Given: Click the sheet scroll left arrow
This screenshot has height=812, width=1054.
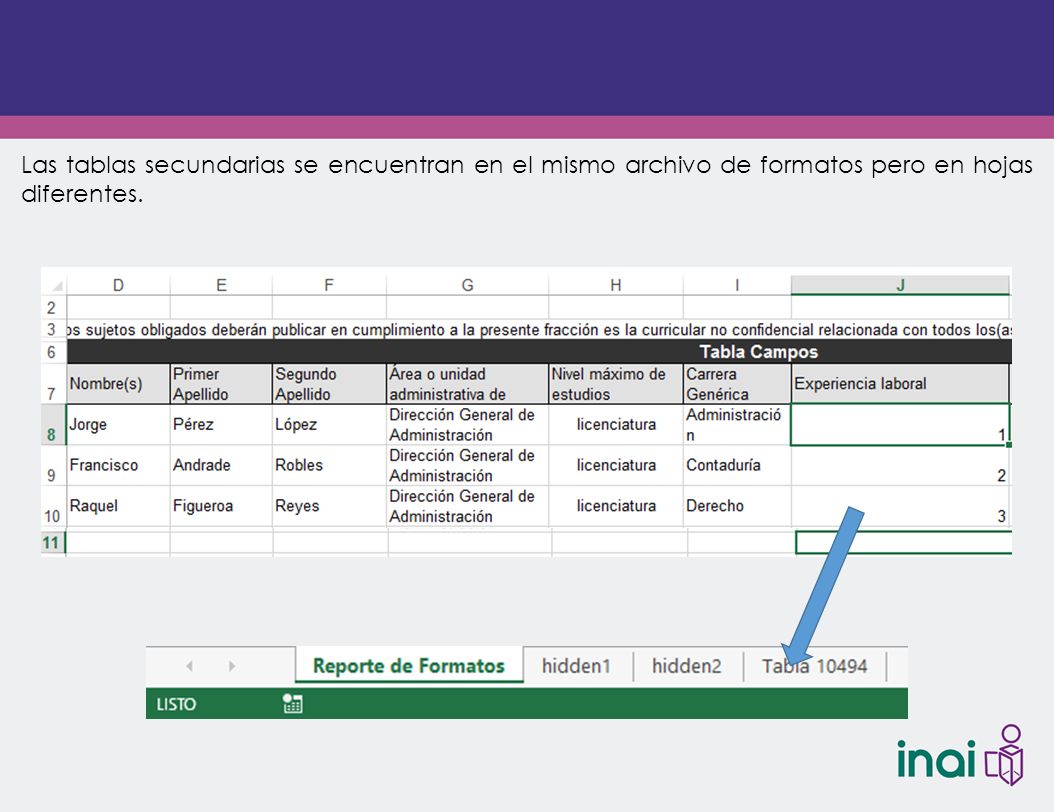Looking at the screenshot, I should pyautogui.click(x=190, y=666).
